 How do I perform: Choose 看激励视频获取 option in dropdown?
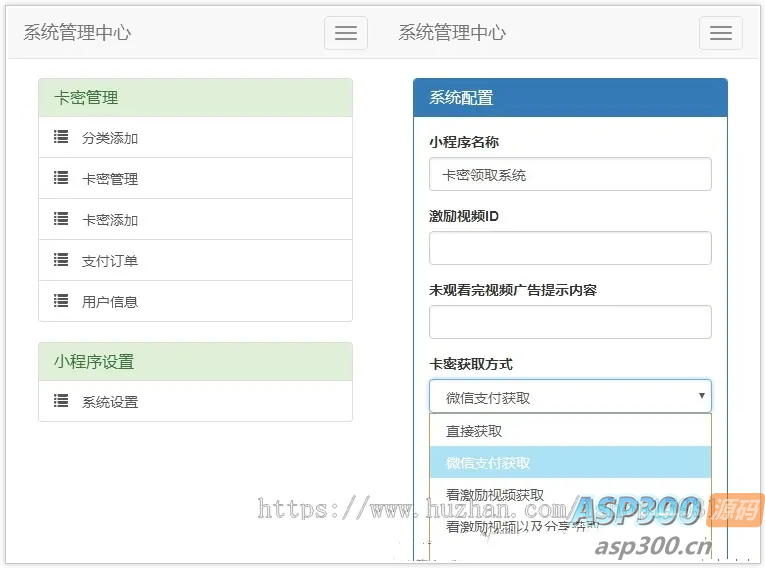click(x=570, y=494)
